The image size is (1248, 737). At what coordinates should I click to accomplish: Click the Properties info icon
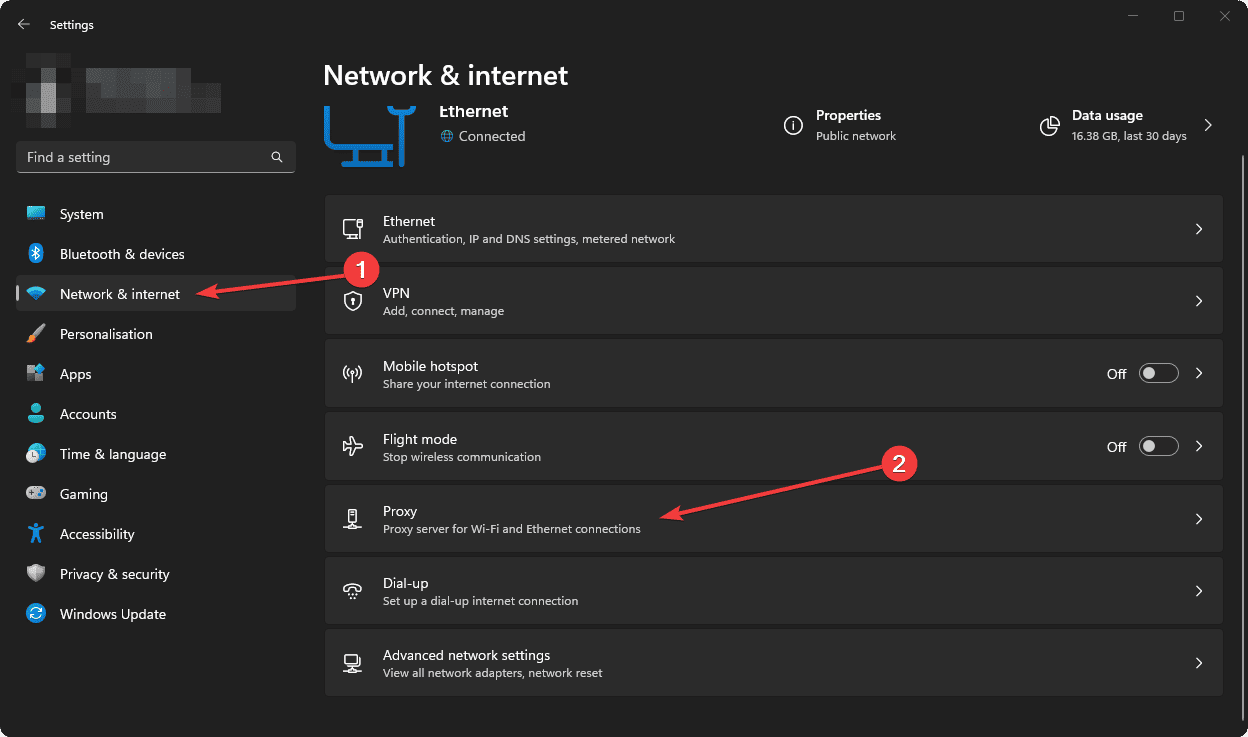[x=793, y=125]
